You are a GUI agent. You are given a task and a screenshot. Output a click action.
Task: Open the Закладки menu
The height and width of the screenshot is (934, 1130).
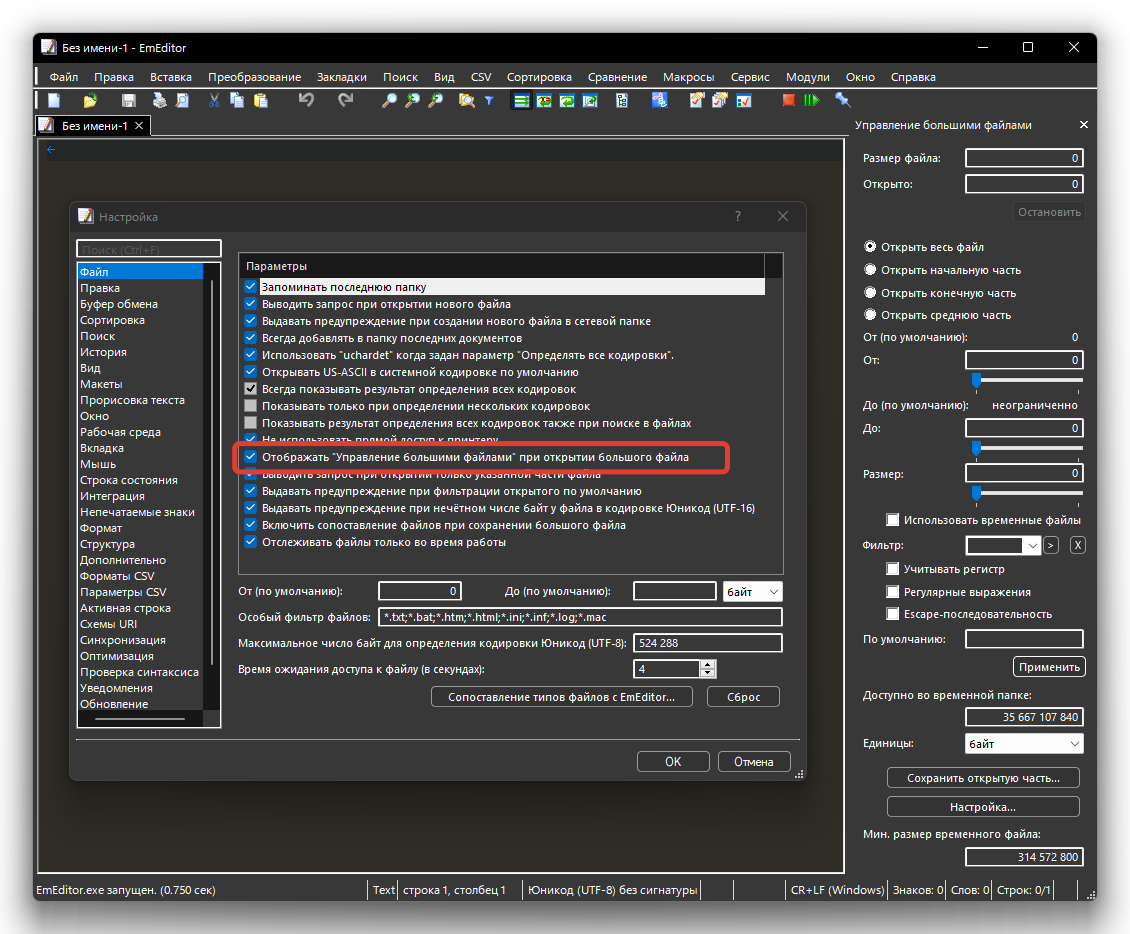coord(342,77)
